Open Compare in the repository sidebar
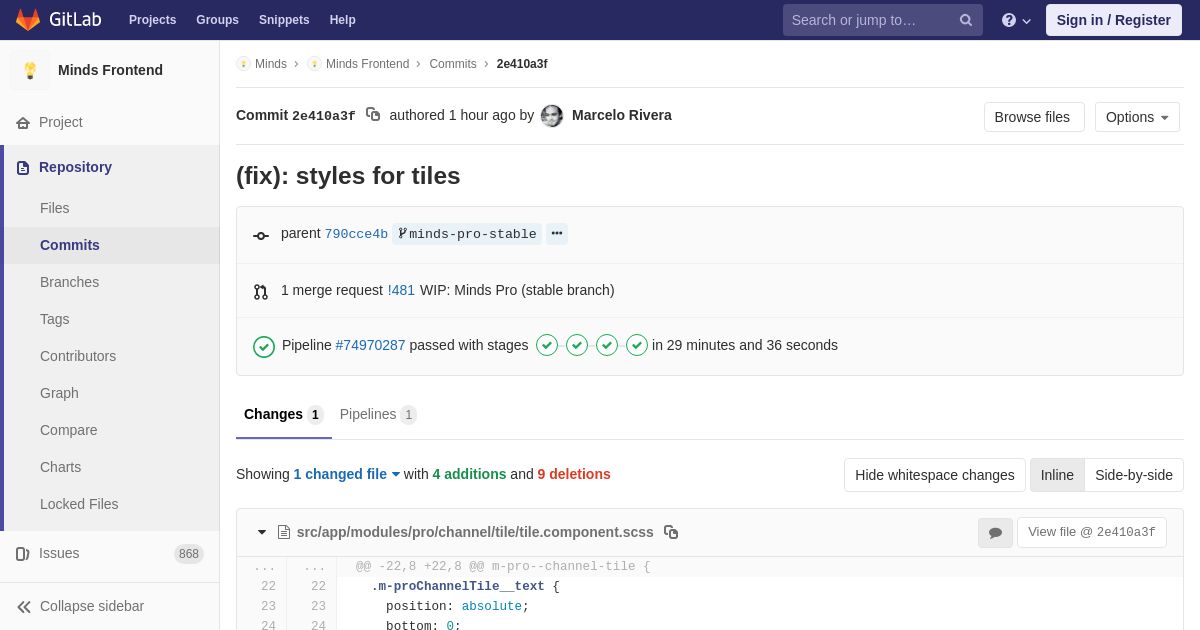The image size is (1200, 630). [x=112, y=430]
